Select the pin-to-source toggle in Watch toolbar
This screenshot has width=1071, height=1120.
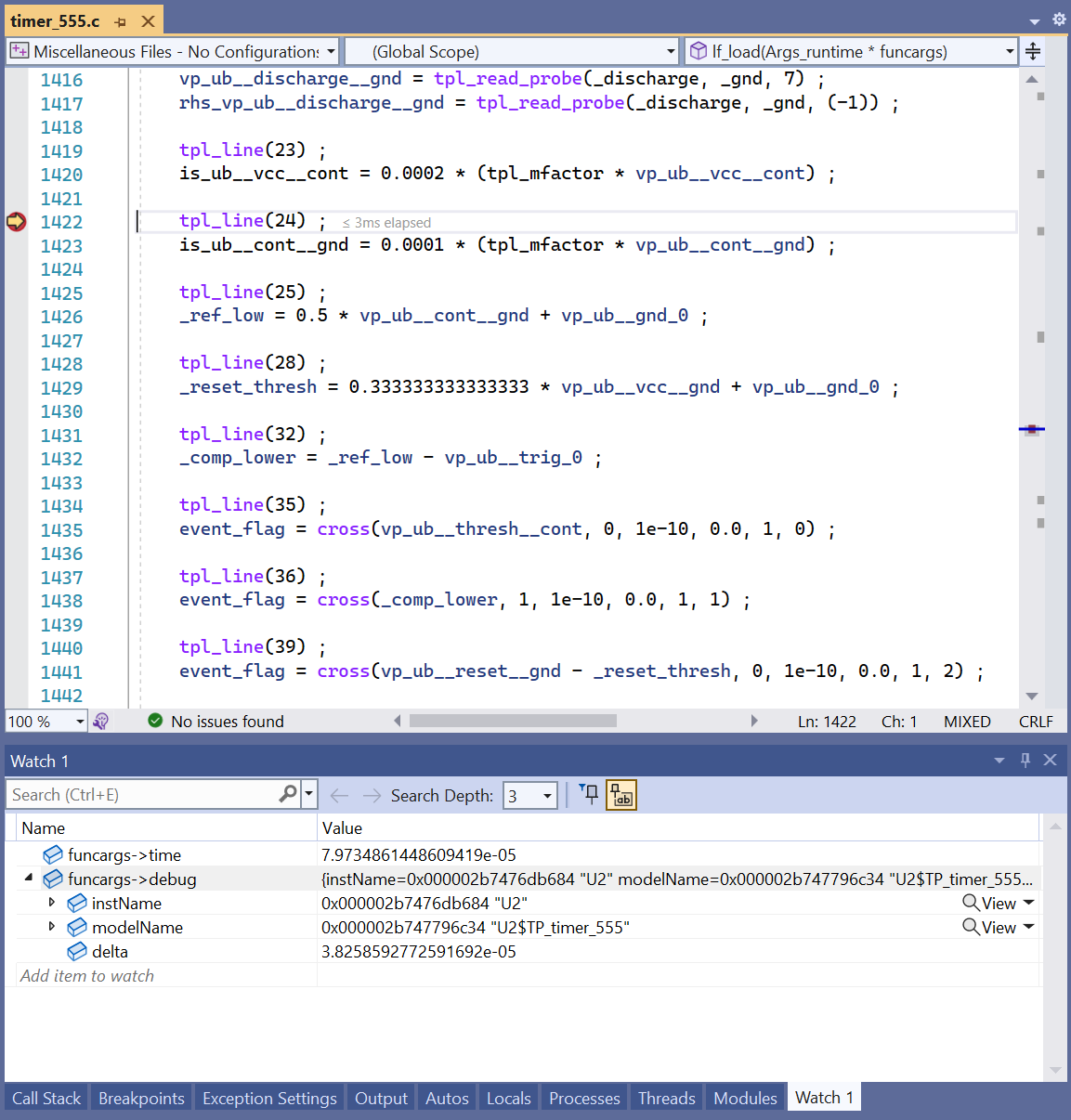(x=589, y=795)
